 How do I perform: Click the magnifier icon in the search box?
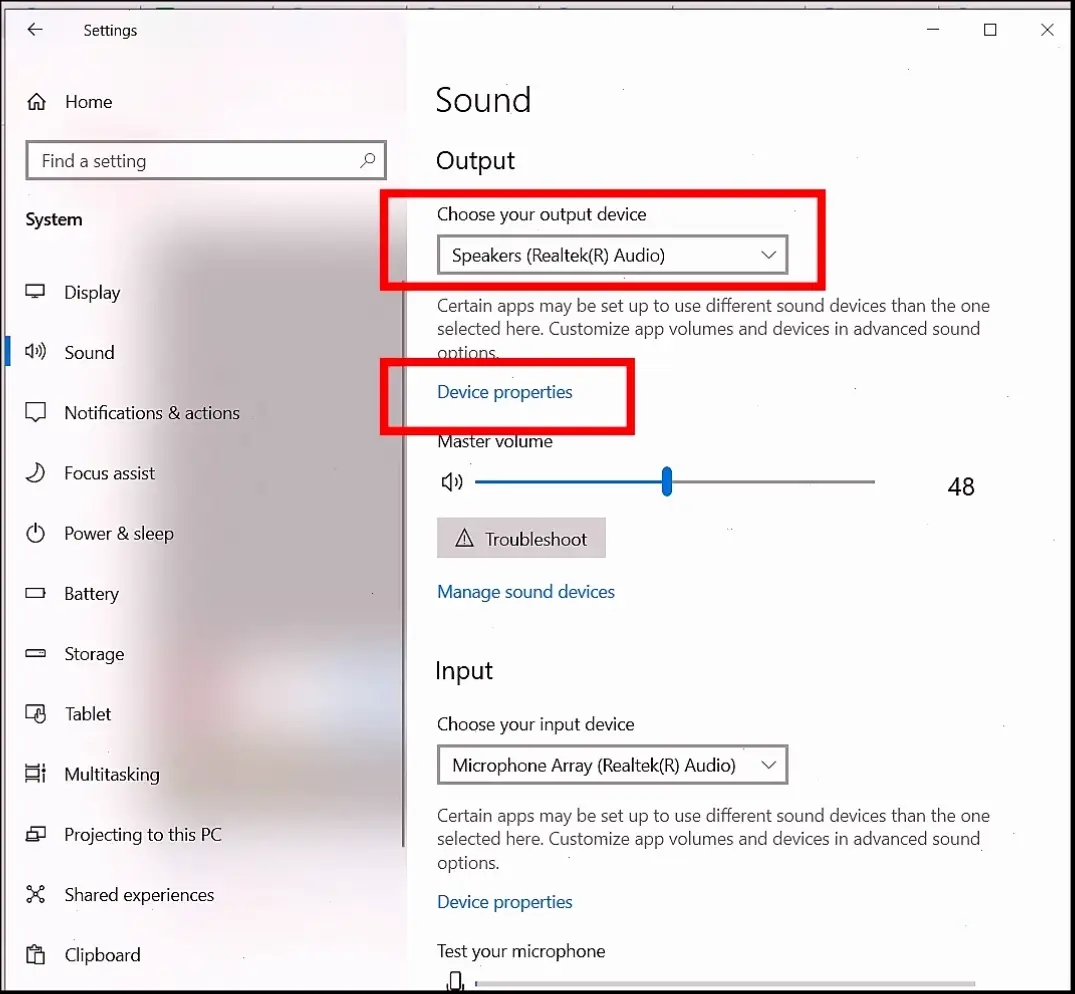367,160
